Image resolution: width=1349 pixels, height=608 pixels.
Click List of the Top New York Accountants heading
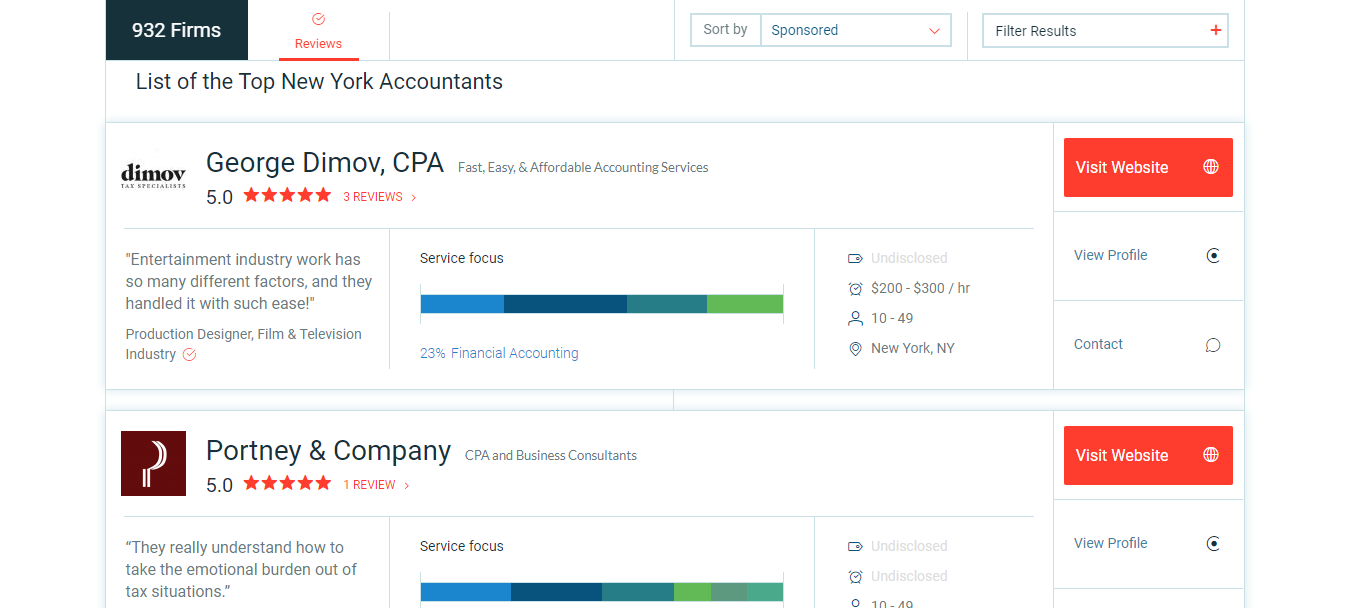click(x=319, y=82)
